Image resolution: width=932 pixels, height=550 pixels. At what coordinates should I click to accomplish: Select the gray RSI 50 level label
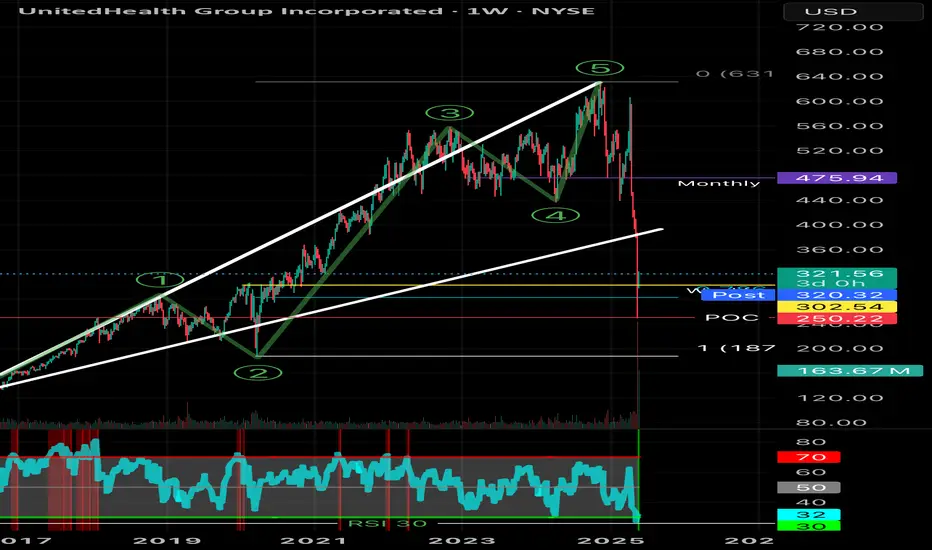pos(809,488)
